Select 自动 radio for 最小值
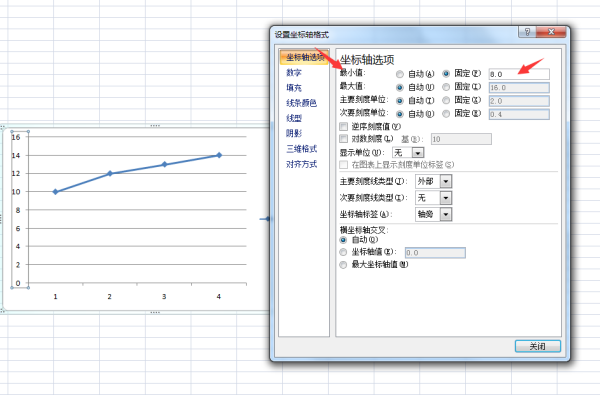 coord(399,74)
